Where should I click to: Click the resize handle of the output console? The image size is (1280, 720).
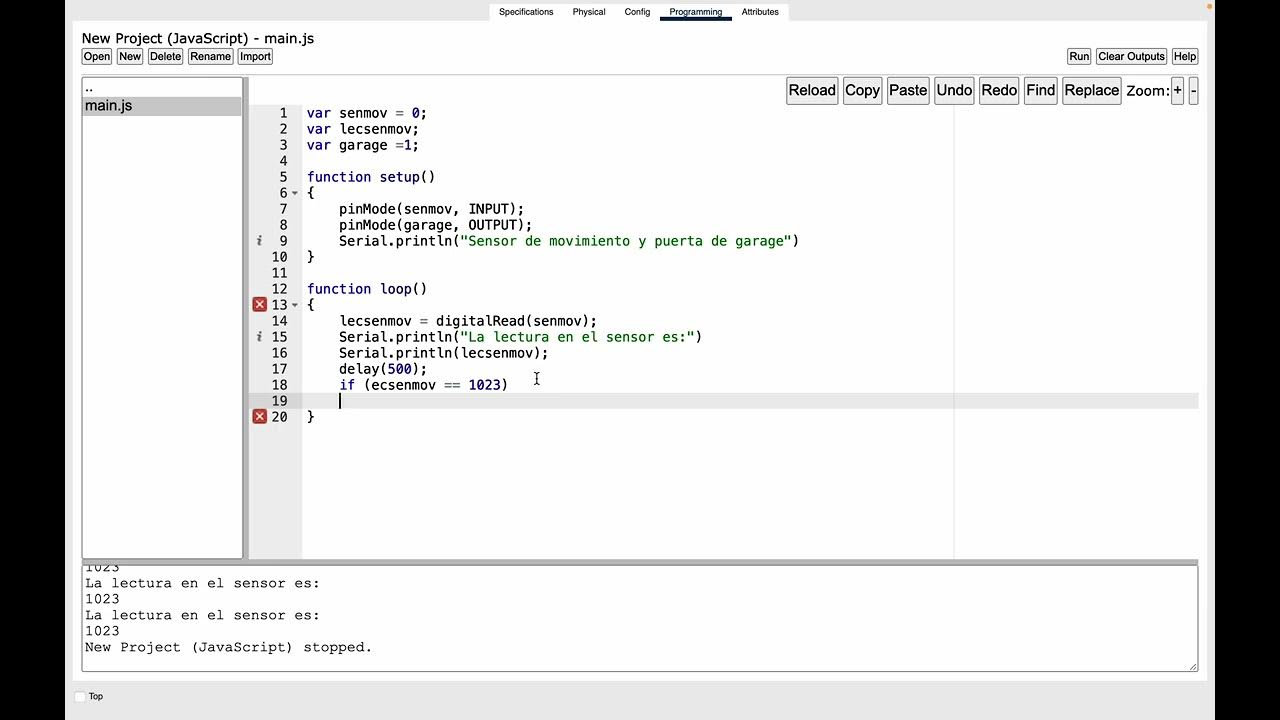(1192, 666)
